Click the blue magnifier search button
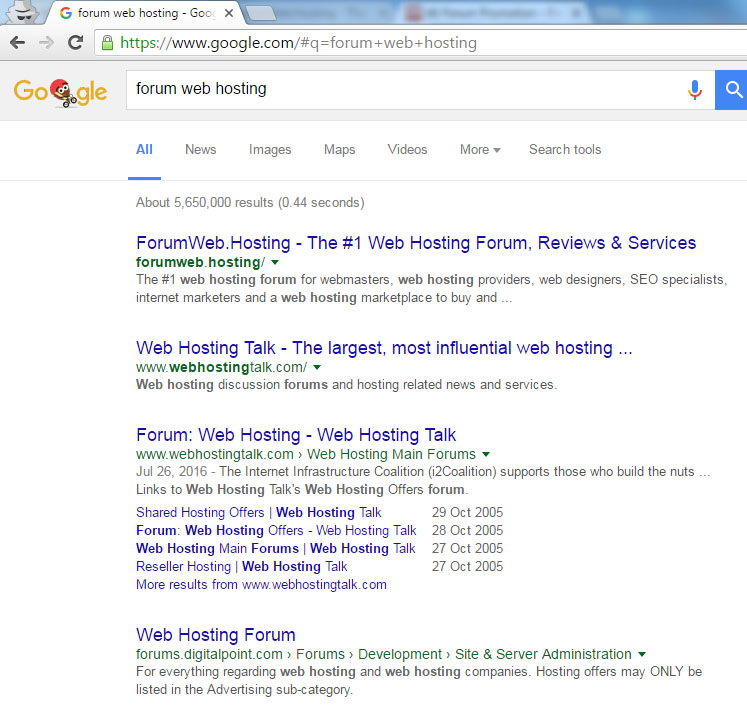Screen dimensions: 747x720 click(732, 90)
